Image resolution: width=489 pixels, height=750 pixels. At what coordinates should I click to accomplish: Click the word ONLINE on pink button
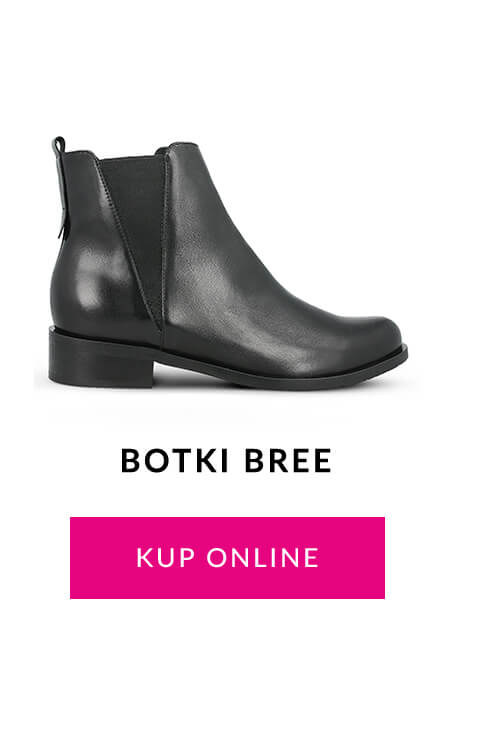263,558
